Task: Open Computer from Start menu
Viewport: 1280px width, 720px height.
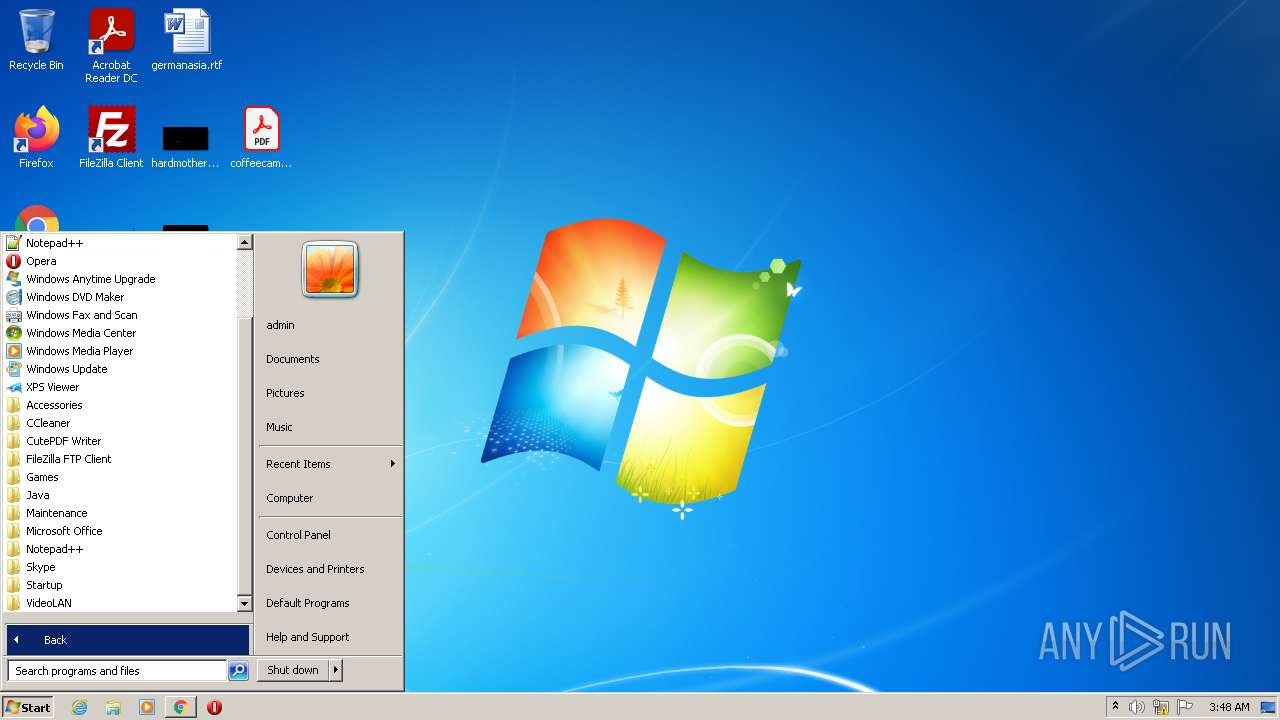Action: click(330, 498)
